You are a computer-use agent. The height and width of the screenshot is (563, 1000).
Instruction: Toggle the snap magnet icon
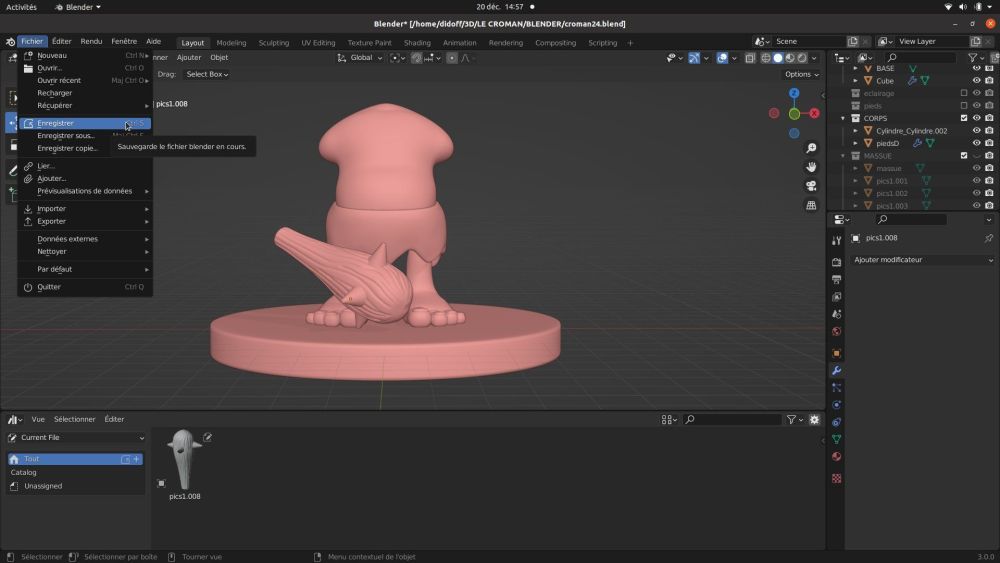click(x=416, y=58)
